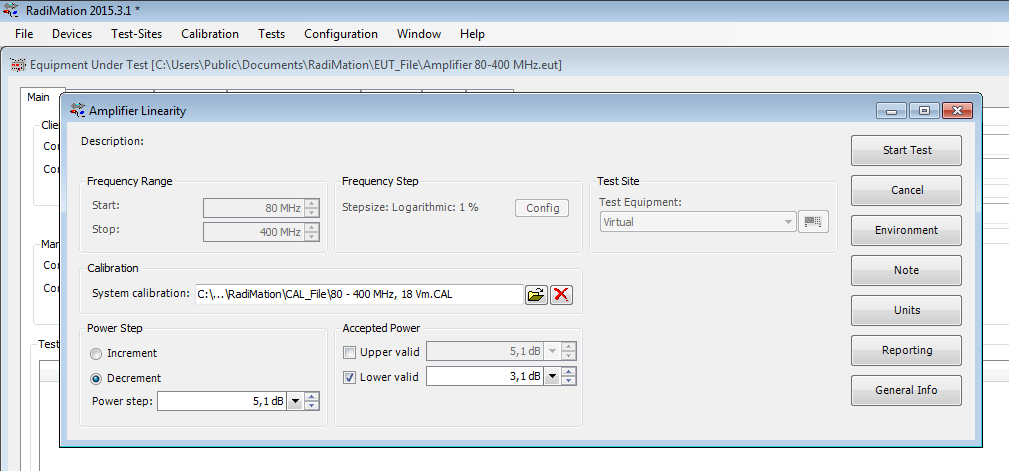Click the Note button

click(x=907, y=270)
